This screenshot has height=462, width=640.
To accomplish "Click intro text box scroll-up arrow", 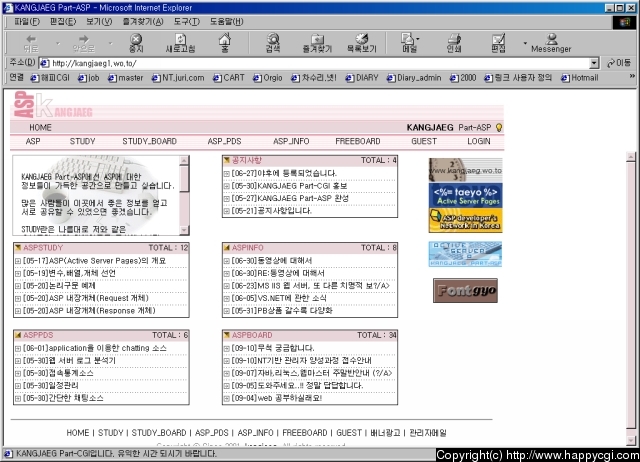I will point(184,160).
